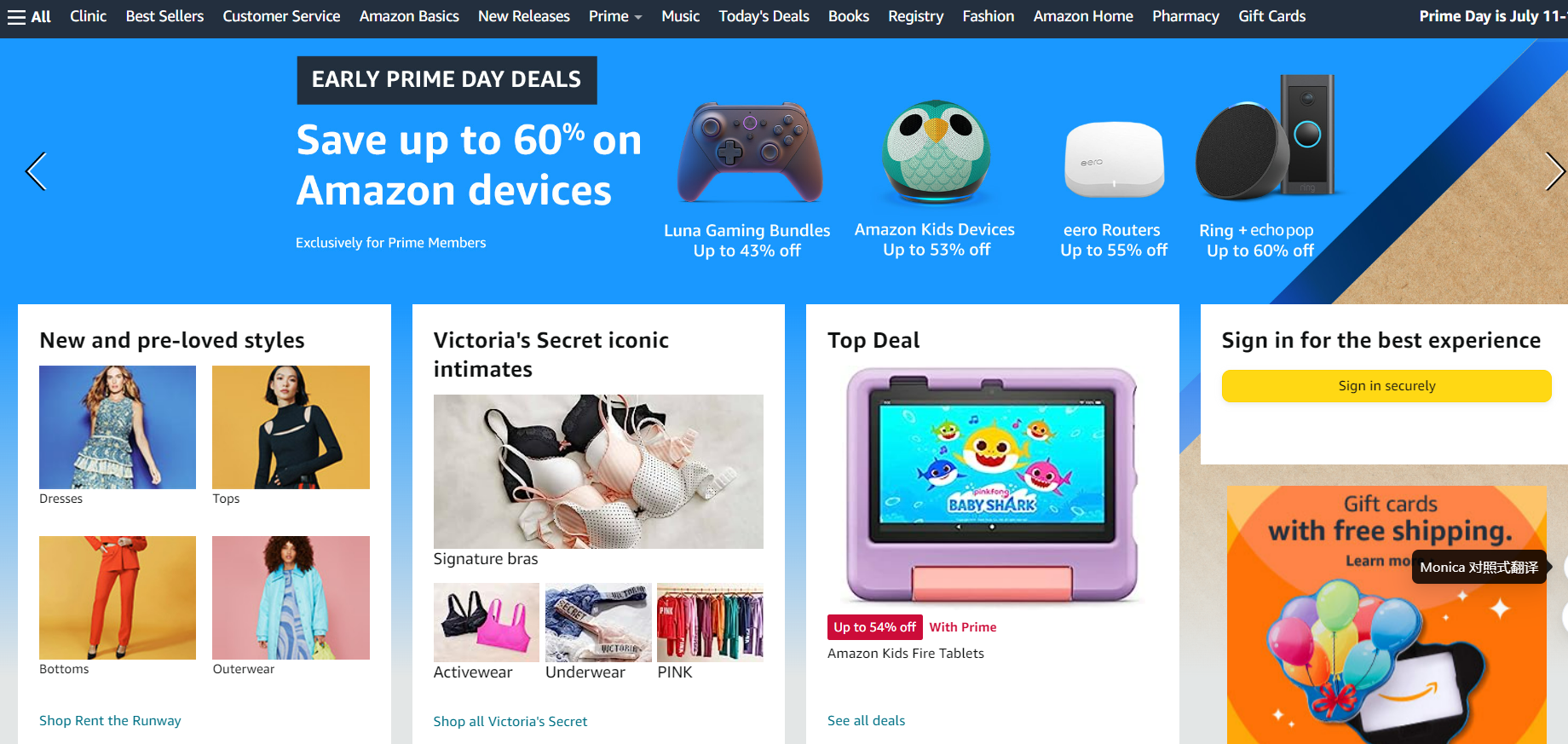Select the Amazon Kids owl Echo device

click(936, 153)
